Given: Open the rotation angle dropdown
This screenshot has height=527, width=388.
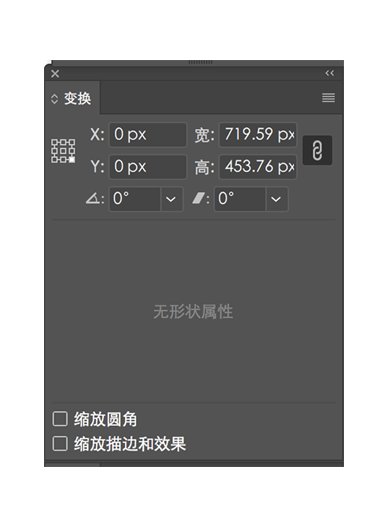Looking at the screenshot, I should (171, 199).
